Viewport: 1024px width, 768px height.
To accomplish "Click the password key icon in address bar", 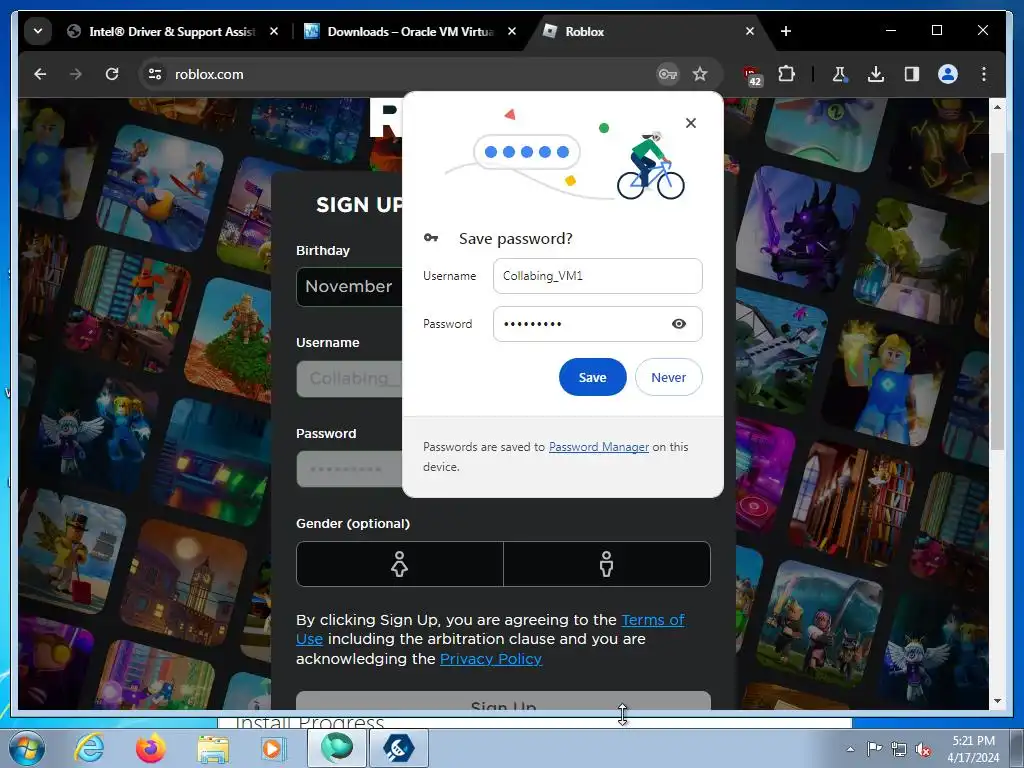I will (667, 74).
